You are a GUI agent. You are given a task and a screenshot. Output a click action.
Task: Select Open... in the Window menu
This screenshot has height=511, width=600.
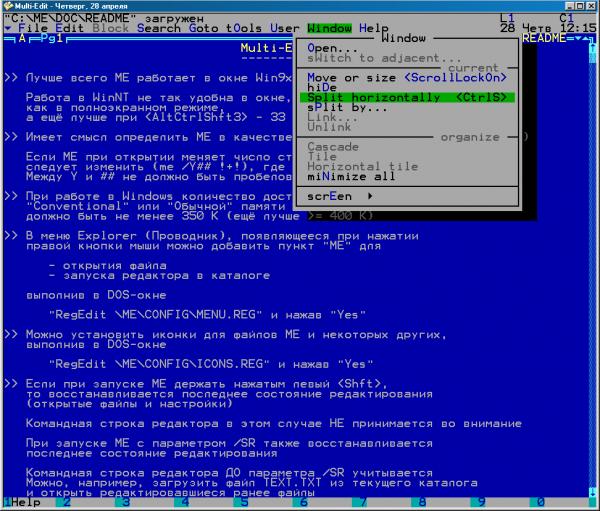[333, 47]
